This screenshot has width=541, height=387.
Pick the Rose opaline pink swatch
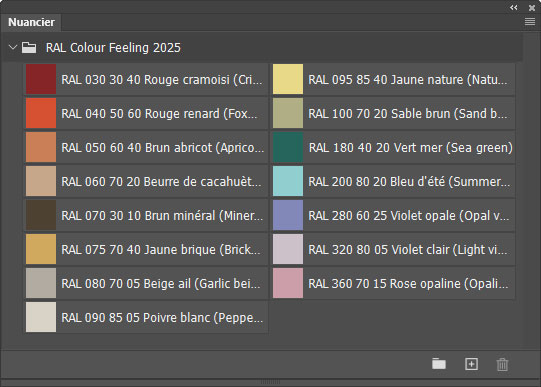[288, 283]
